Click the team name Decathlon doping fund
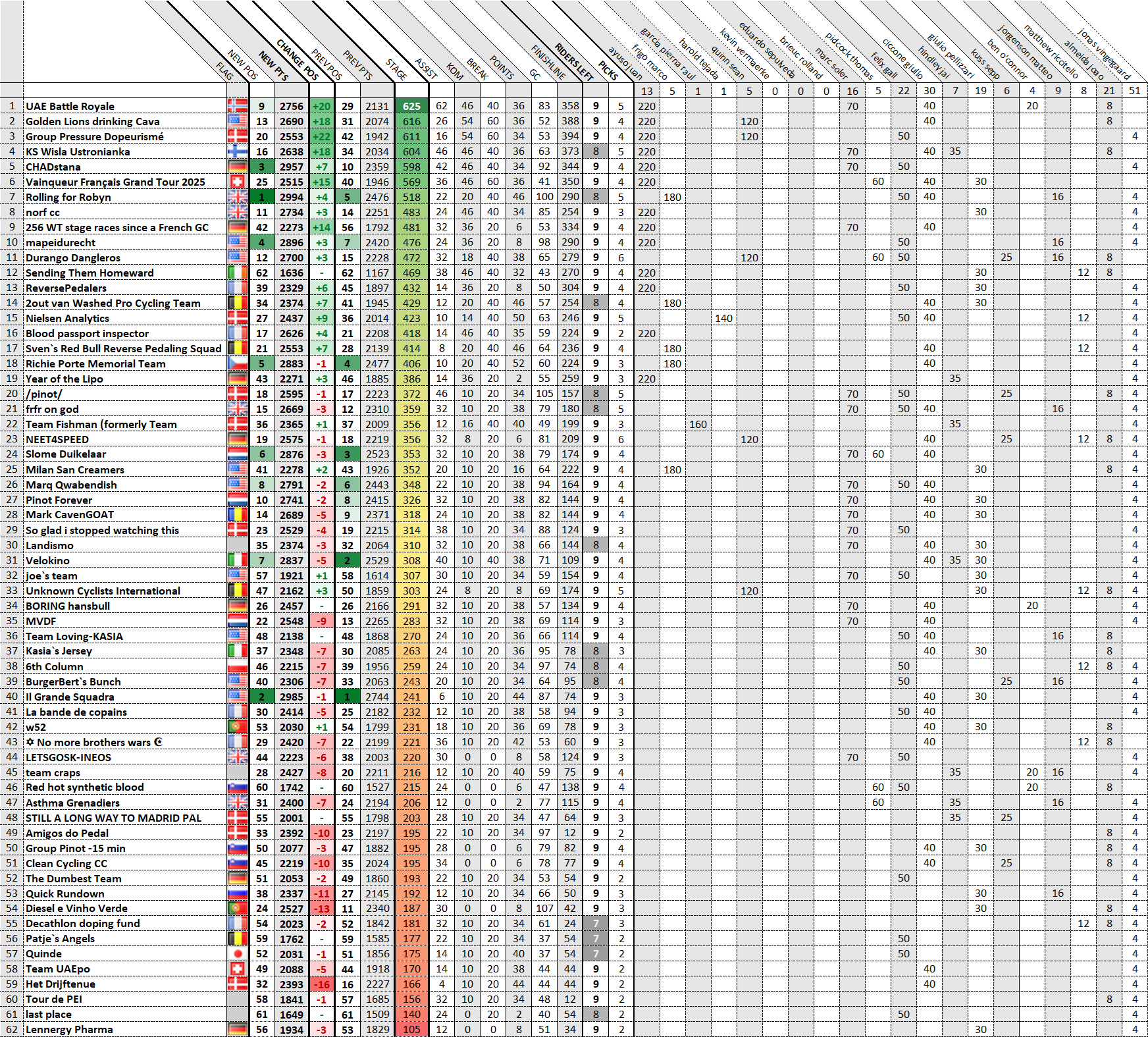The height and width of the screenshot is (1037, 1148). click(x=83, y=924)
